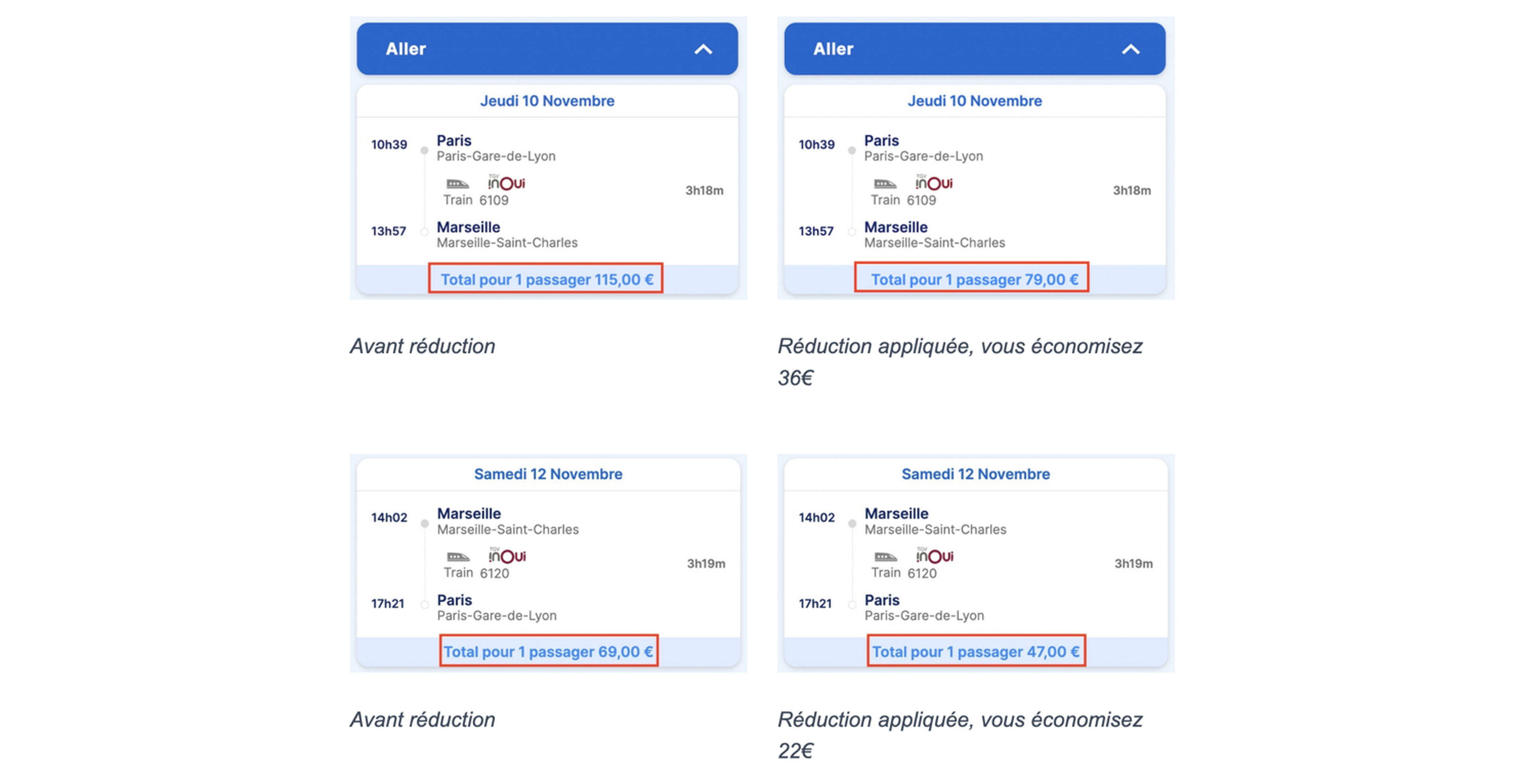The height and width of the screenshot is (784, 1522).
Task: Select the Total pour 1 passager 79,00 € price
Action: point(974,279)
